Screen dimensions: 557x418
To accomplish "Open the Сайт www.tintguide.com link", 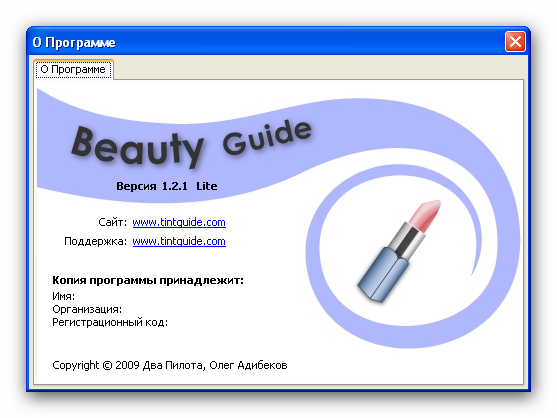I will (179, 222).
